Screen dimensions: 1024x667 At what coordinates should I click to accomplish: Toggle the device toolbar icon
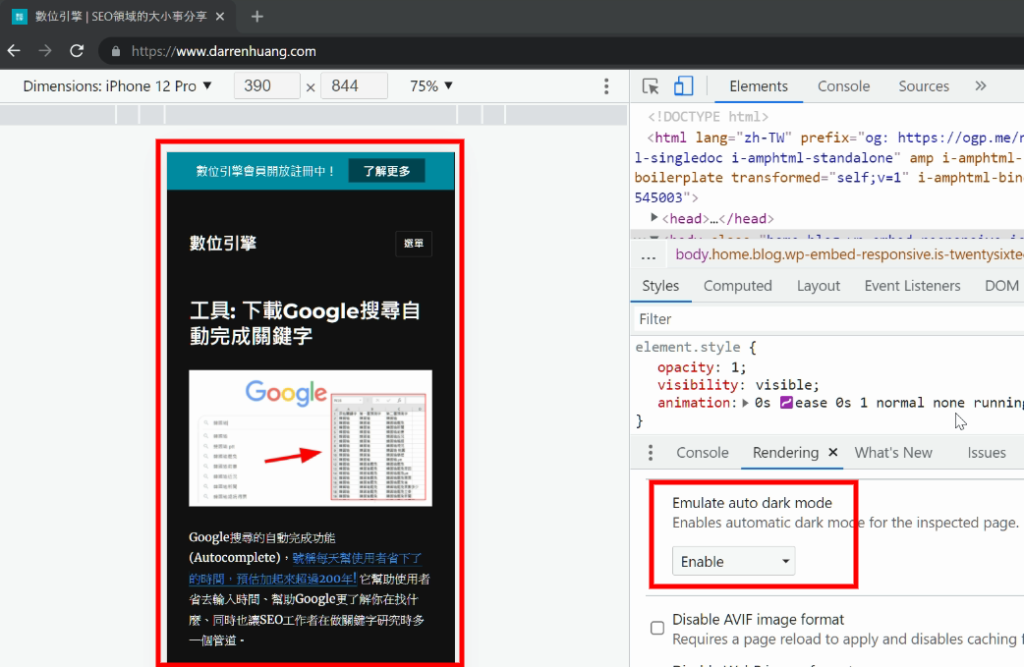(x=683, y=86)
